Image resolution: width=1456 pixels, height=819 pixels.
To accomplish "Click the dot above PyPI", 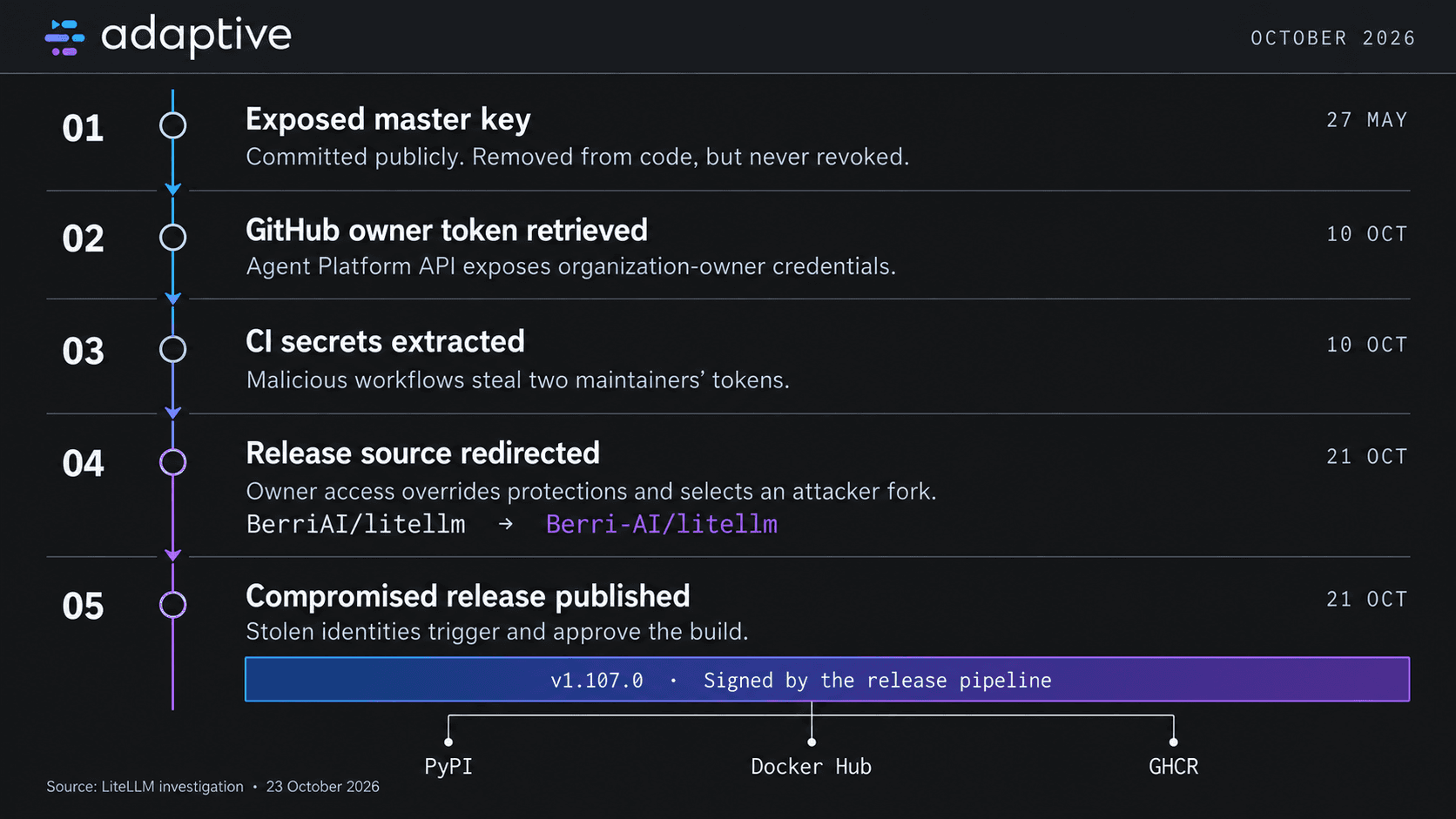I will click(x=448, y=742).
